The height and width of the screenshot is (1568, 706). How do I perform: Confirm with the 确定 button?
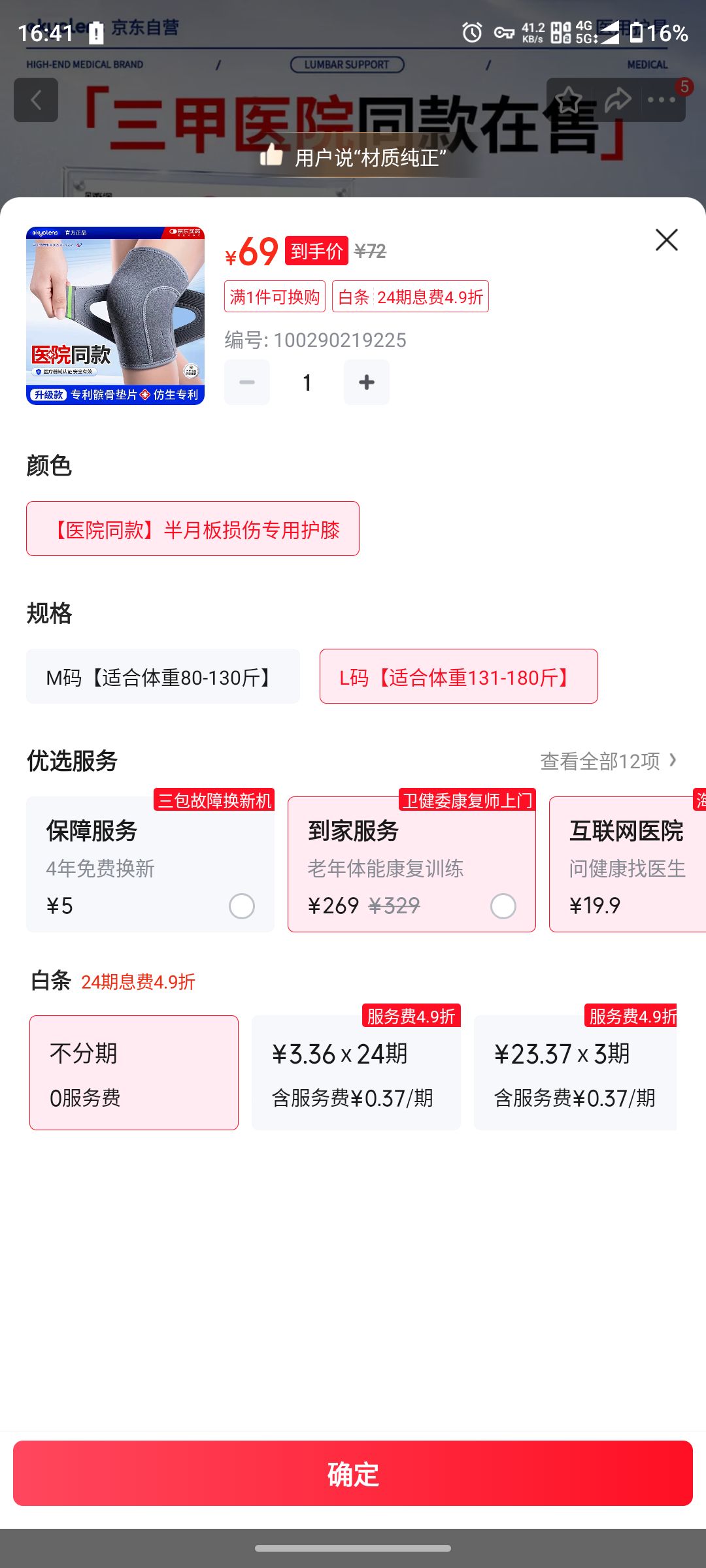(x=353, y=1473)
